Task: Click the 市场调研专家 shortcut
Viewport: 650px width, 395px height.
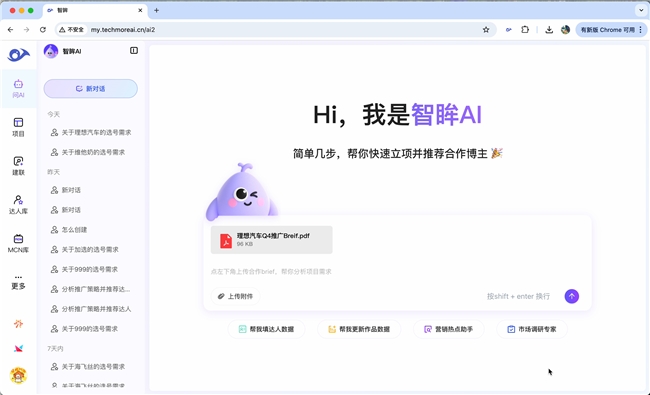Action: (x=532, y=329)
